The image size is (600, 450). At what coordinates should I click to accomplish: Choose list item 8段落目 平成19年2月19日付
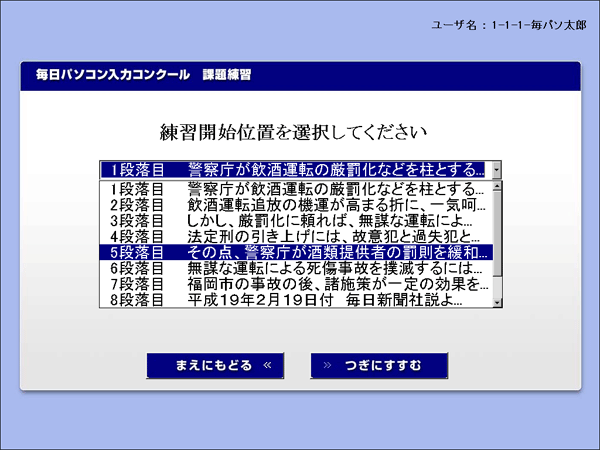tap(296, 300)
